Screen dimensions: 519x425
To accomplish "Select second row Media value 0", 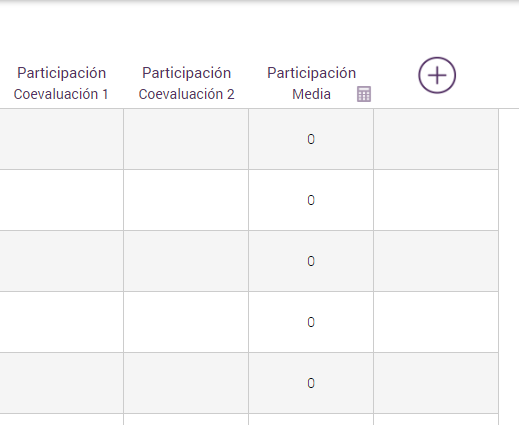I will click(x=311, y=200).
